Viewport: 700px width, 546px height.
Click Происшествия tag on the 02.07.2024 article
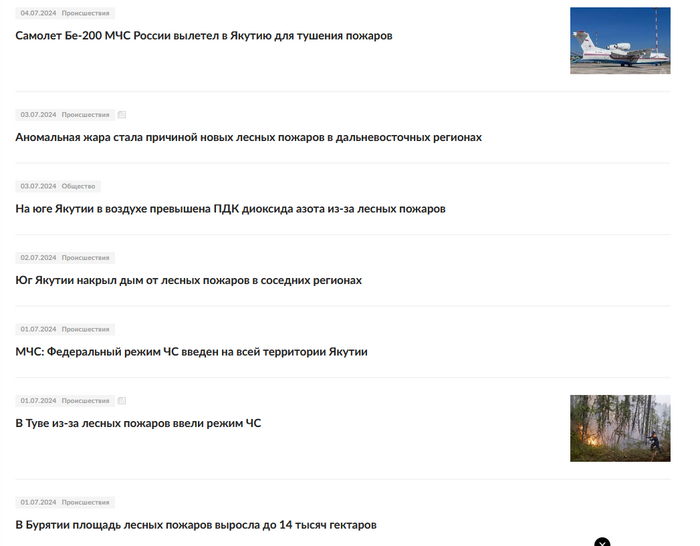(85, 258)
